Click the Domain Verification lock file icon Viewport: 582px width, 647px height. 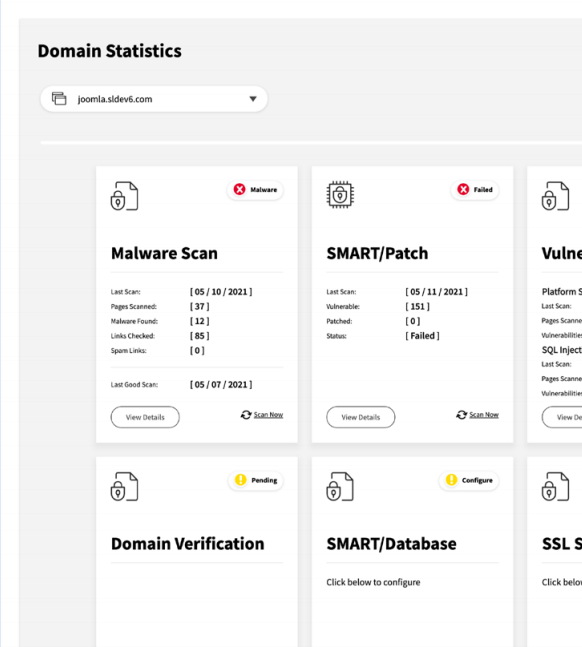(124, 486)
